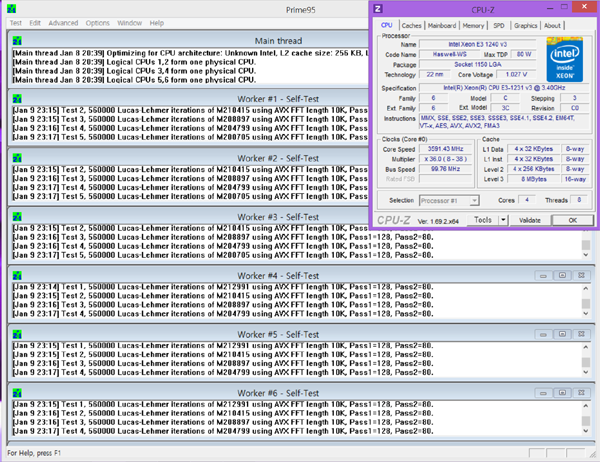Click the Worker #5 window icon
The width and height of the screenshot is (600, 462).
(x=17, y=335)
